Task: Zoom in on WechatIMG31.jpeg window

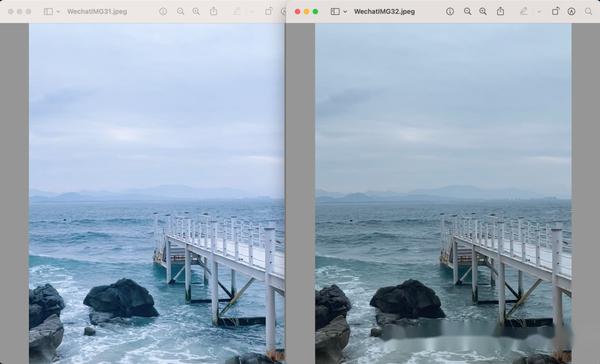Action: tap(196, 11)
